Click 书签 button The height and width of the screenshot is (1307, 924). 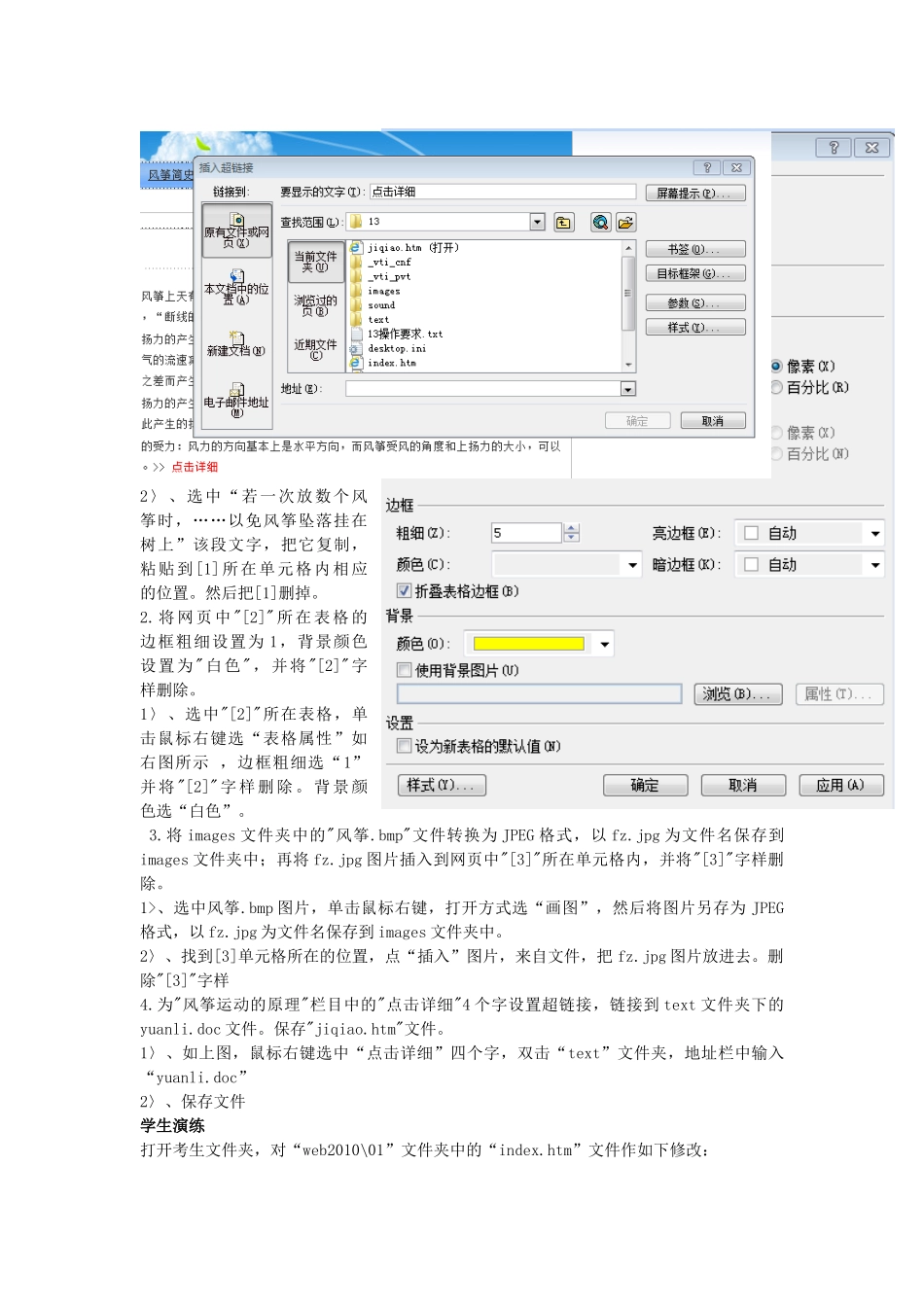(x=695, y=249)
